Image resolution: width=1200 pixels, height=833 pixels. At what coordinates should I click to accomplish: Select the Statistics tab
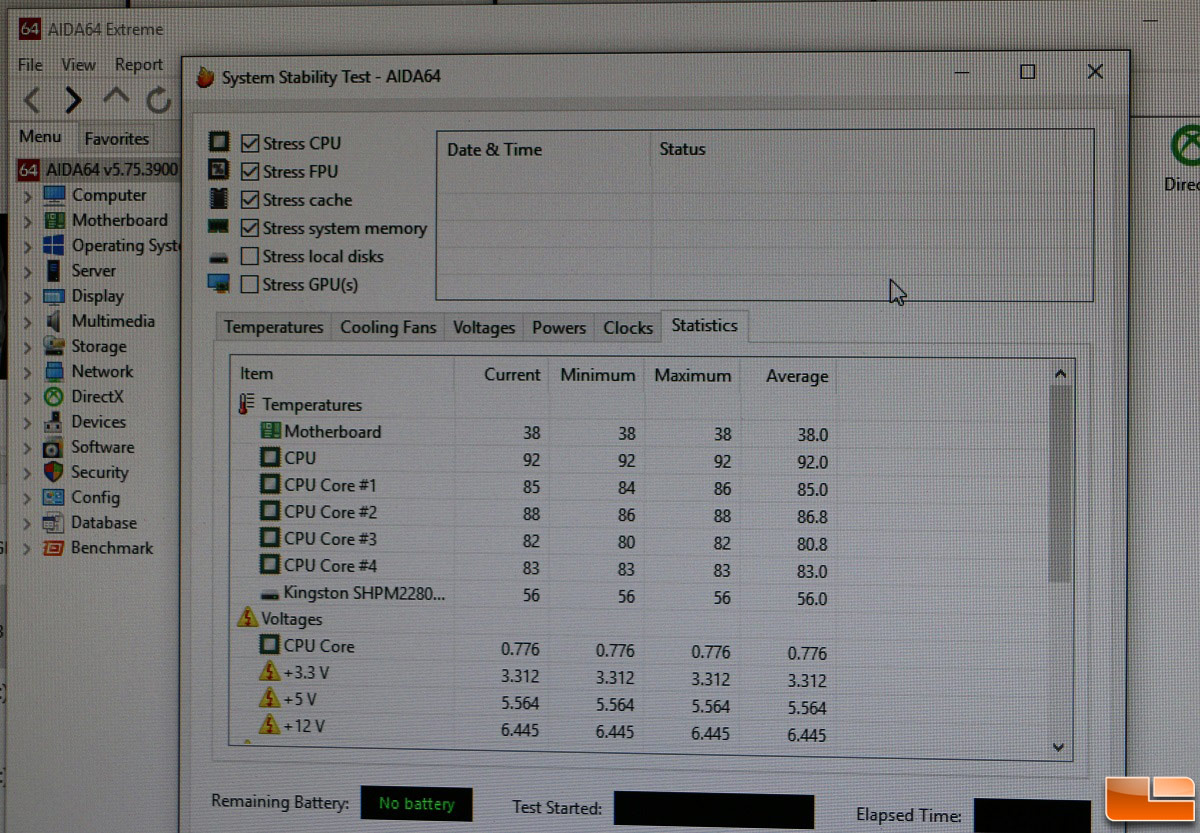[x=705, y=325]
